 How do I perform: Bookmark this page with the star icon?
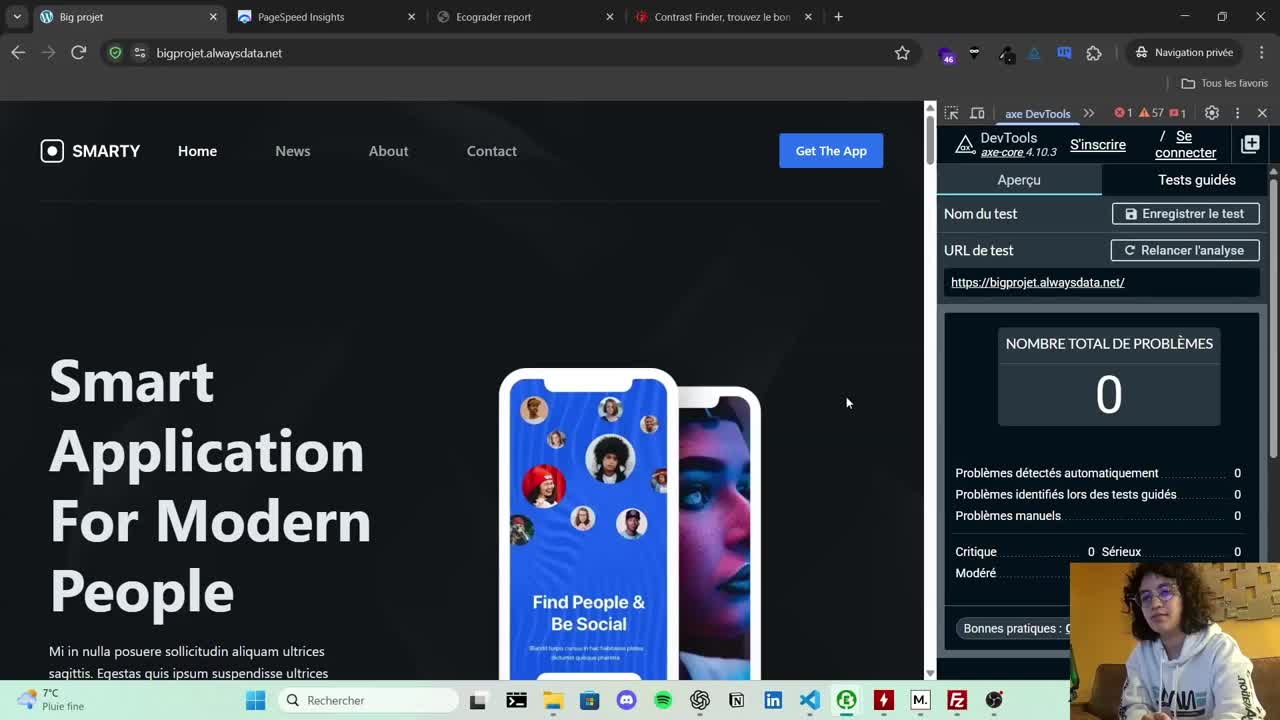click(902, 53)
